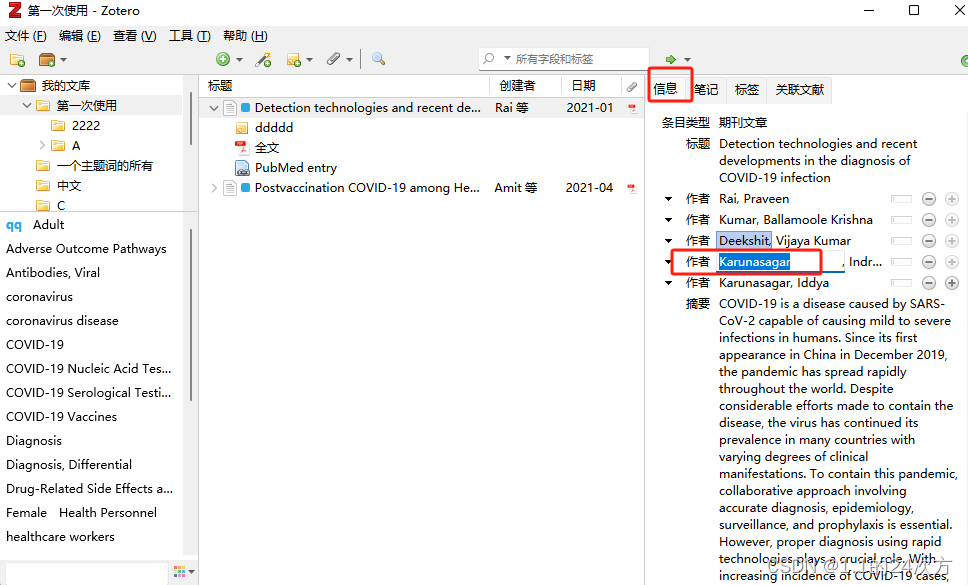Open the New Library toolbar icon
968x585 pixels.
pyautogui.click(x=47, y=60)
